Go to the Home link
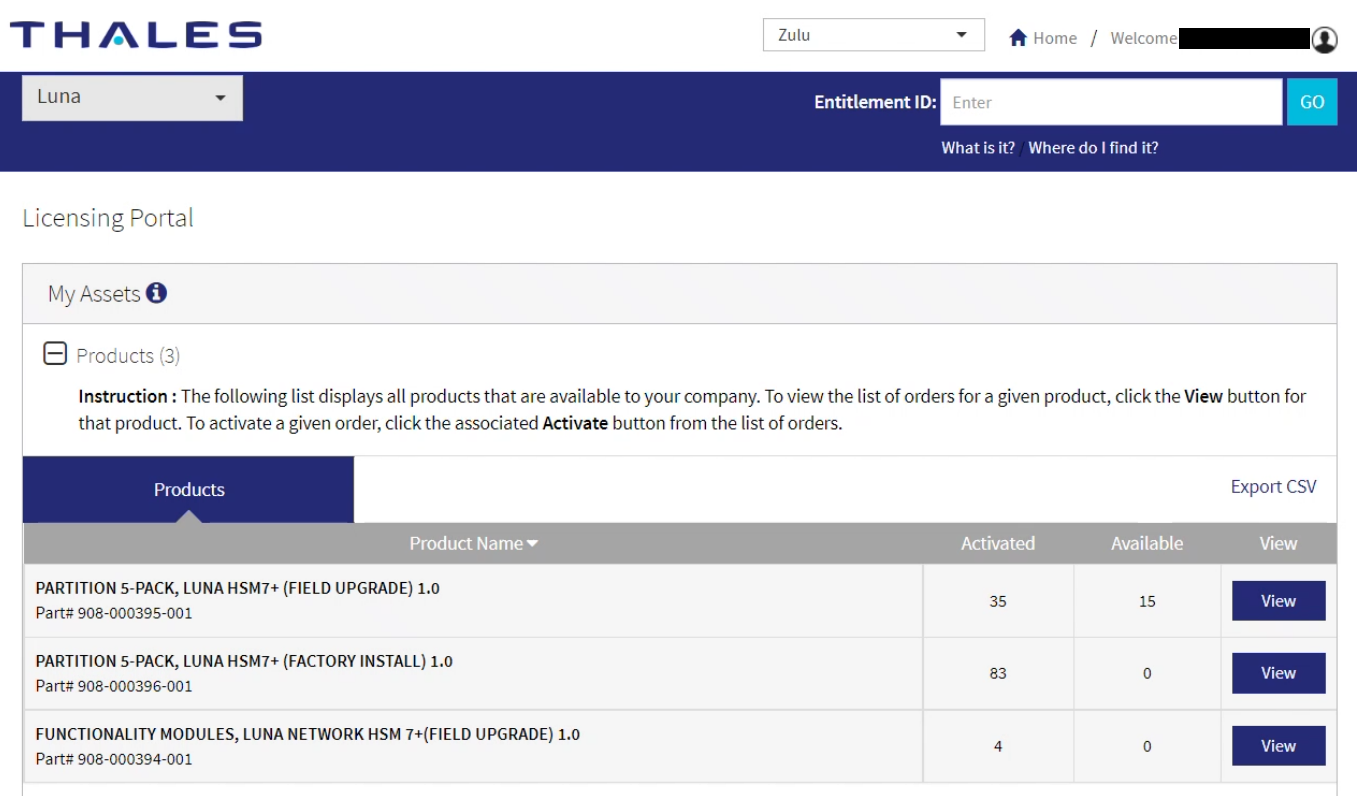Image resolution: width=1357 pixels, height=796 pixels. coord(1054,38)
